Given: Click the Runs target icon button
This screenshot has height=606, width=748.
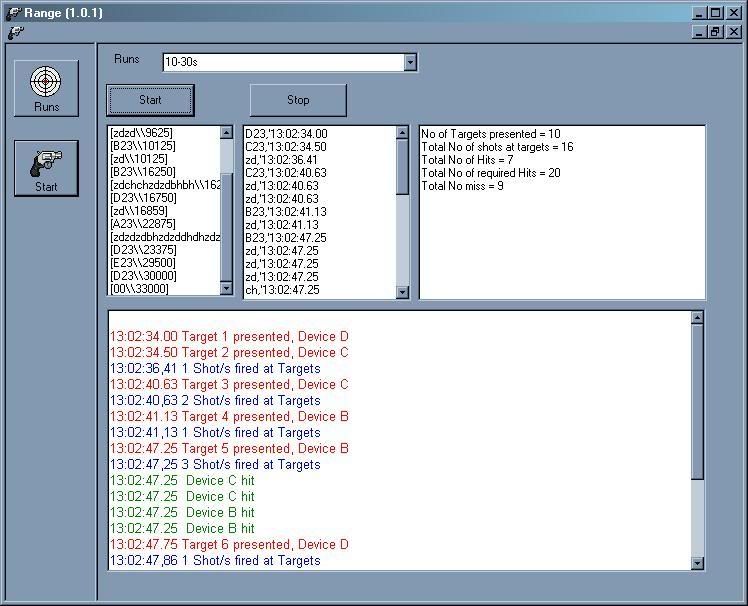Looking at the screenshot, I should 46,88.
